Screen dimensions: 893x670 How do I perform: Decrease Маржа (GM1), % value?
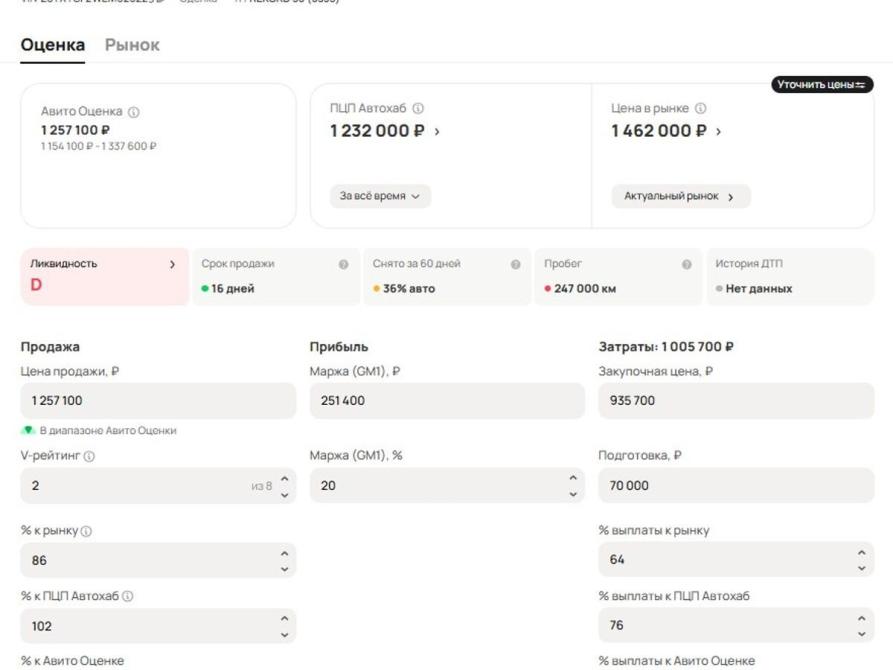(573, 494)
